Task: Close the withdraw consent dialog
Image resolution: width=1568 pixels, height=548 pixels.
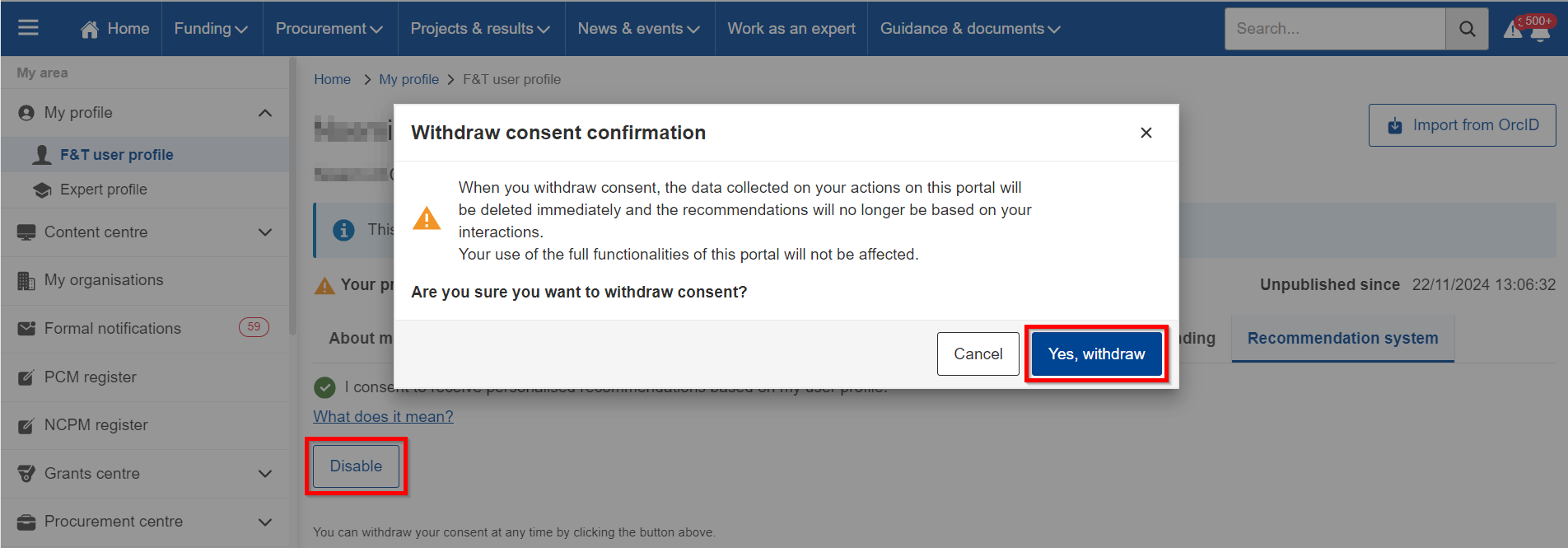Action: 1146,133
